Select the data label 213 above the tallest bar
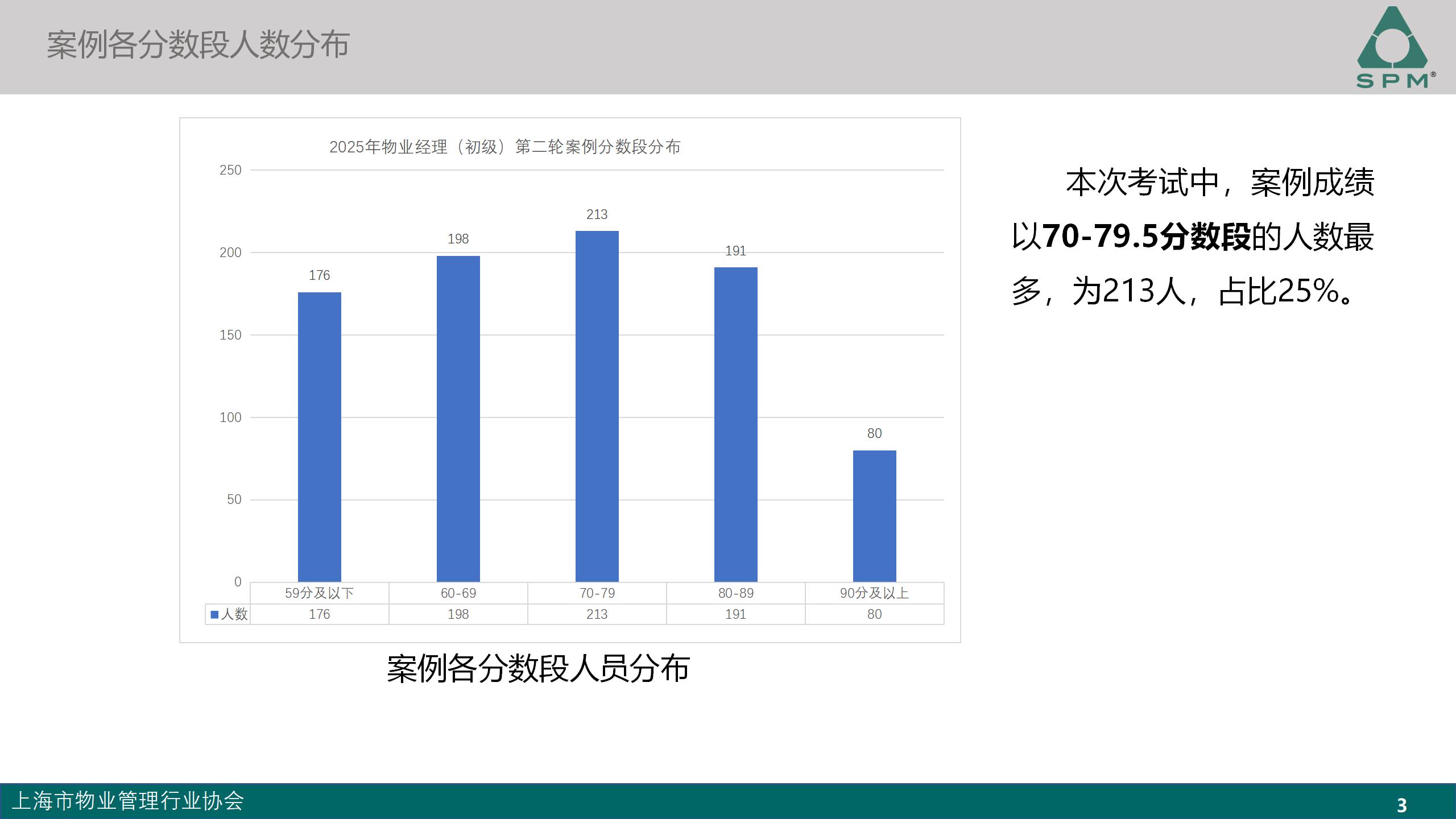Image resolution: width=1456 pixels, height=819 pixels. [x=596, y=216]
